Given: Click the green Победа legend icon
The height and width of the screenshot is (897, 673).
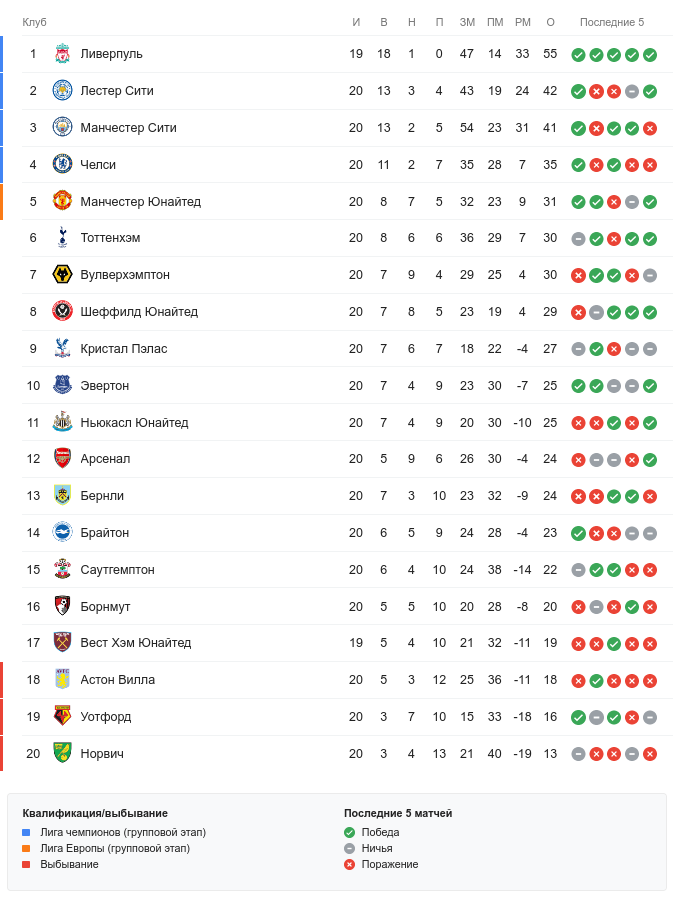Looking at the screenshot, I should point(349,832).
